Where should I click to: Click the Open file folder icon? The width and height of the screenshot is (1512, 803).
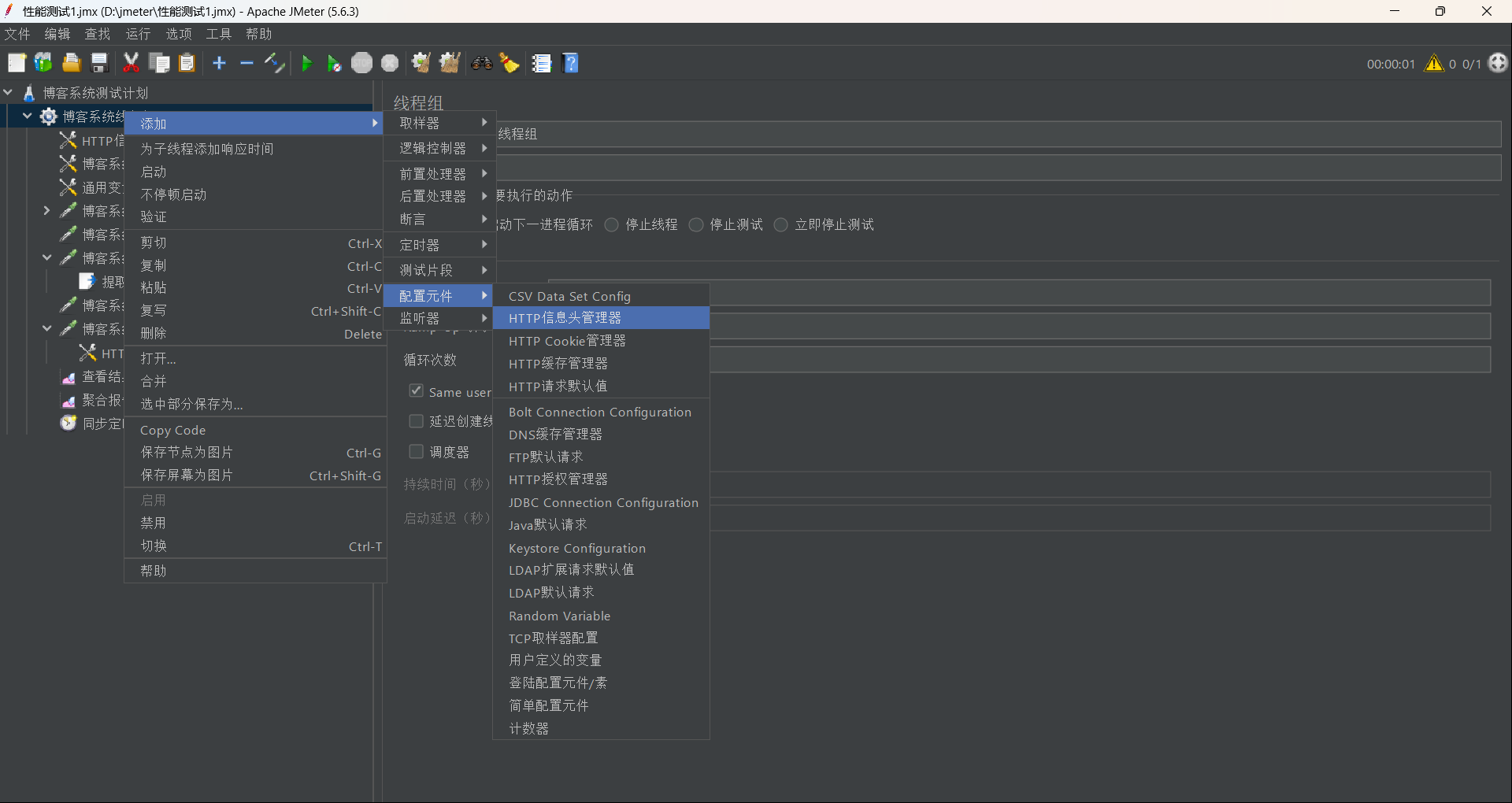point(72,63)
